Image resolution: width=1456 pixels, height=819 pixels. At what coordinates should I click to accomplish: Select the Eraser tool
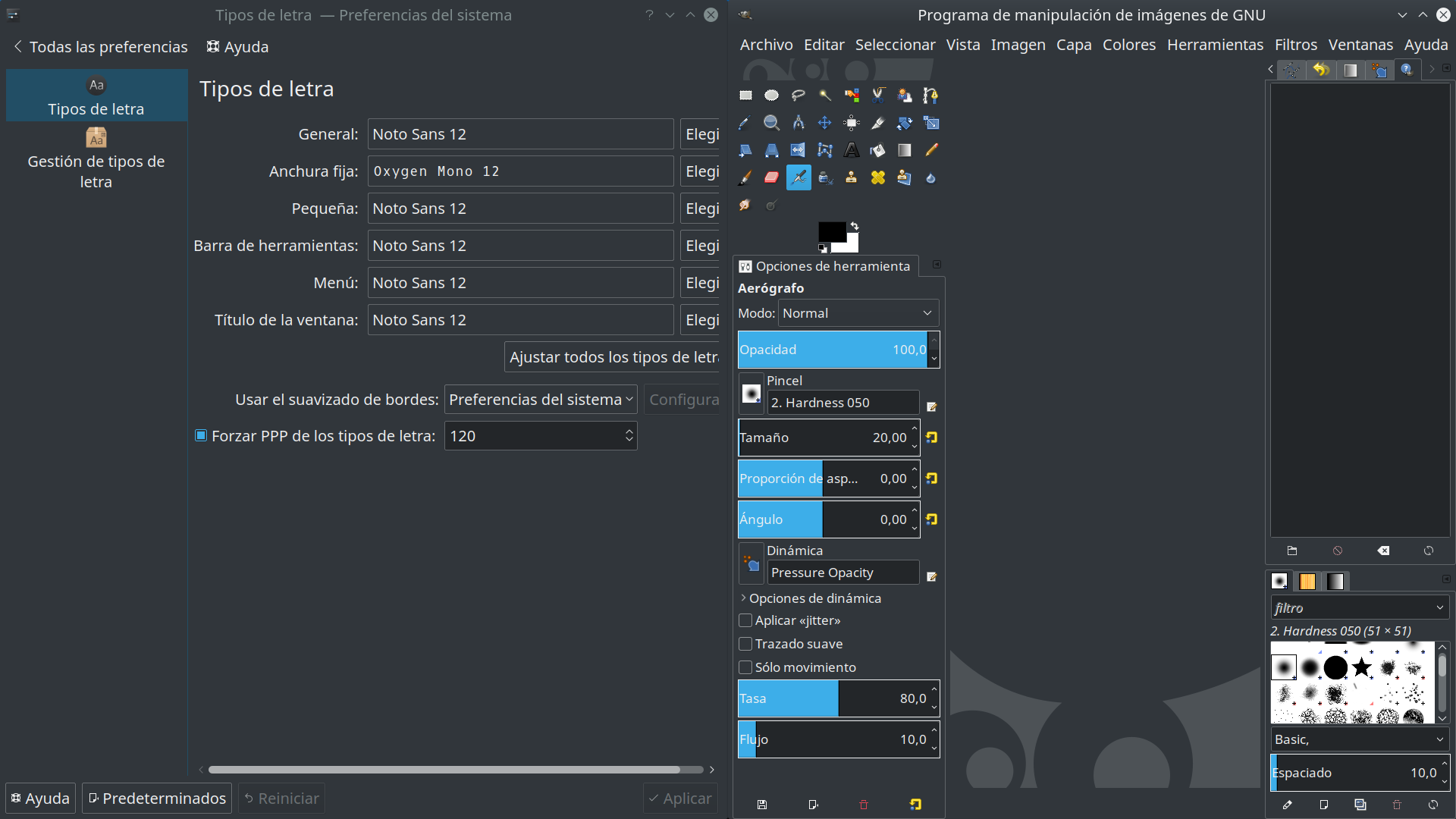[x=771, y=177]
